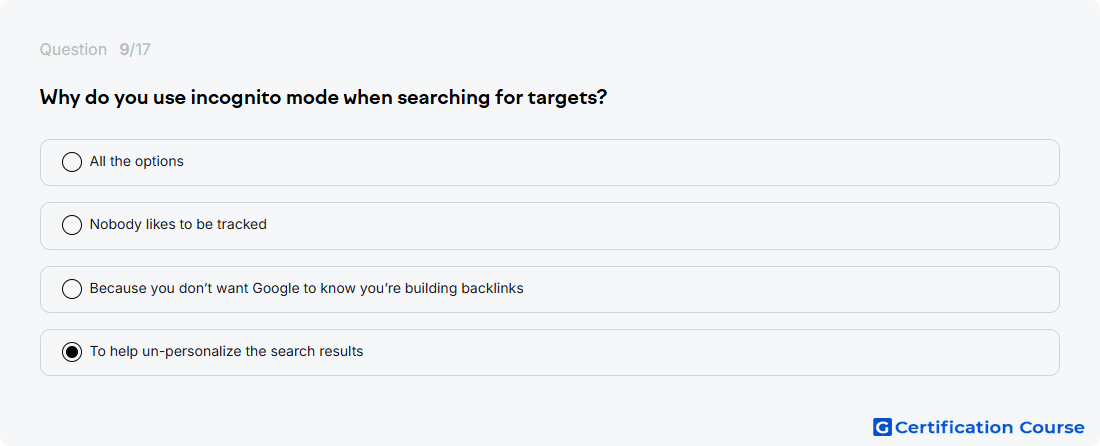This screenshot has height=446, width=1100.
Task: Mark the radio for "building backlinks" answer
Action: (72, 289)
